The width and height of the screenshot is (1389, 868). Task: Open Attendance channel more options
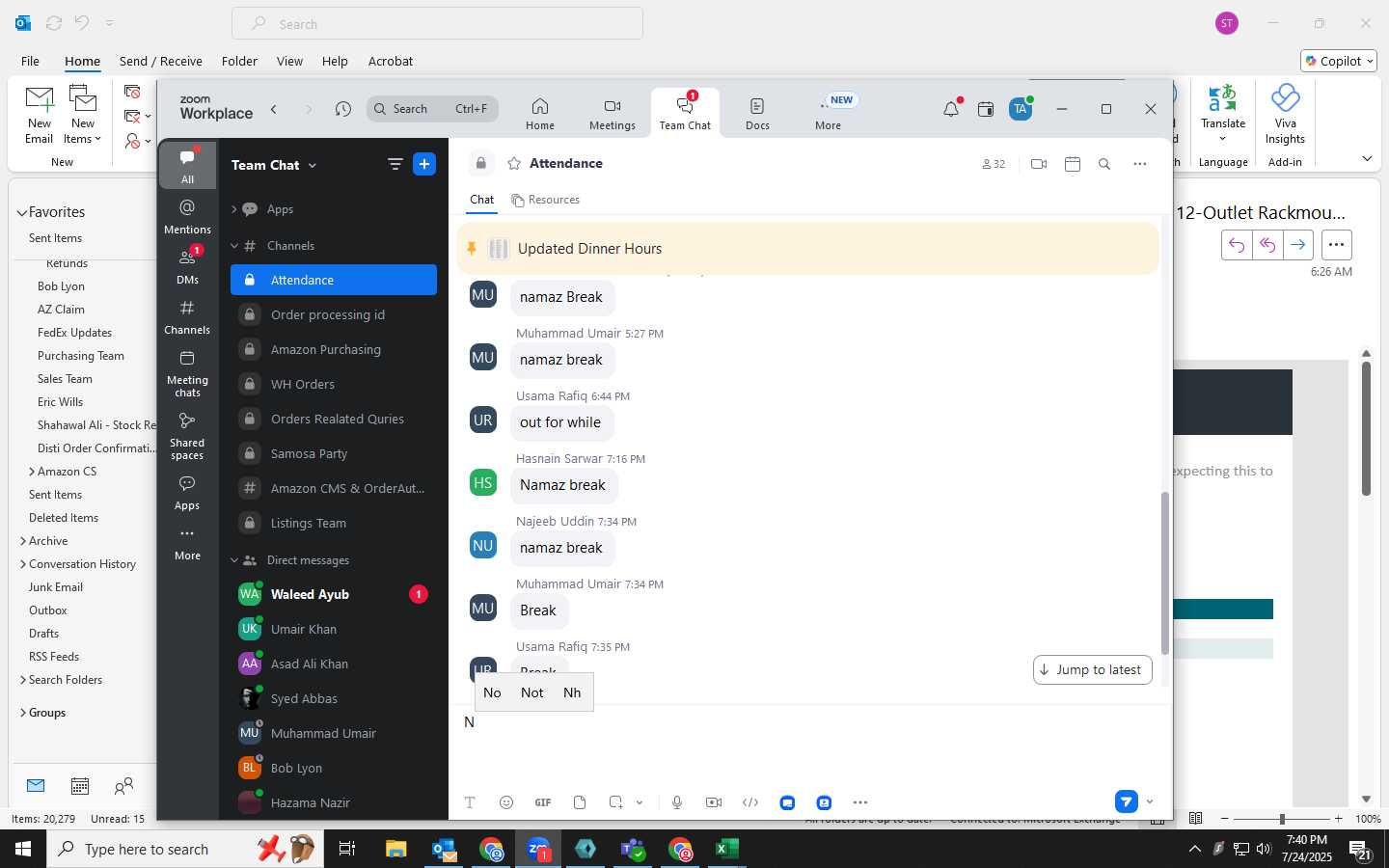[x=1140, y=164]
